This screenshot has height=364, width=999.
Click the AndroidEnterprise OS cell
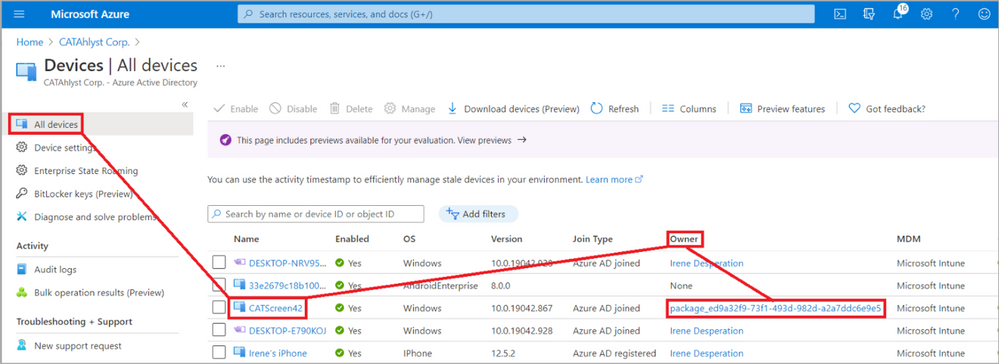pyautogui.click(x=440, y=286)
